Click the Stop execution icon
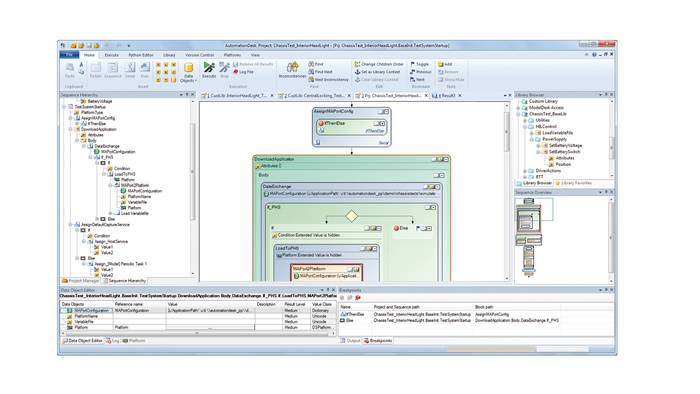Image resolution: width=700 pixels, height=394 pixels. (224, 67)
